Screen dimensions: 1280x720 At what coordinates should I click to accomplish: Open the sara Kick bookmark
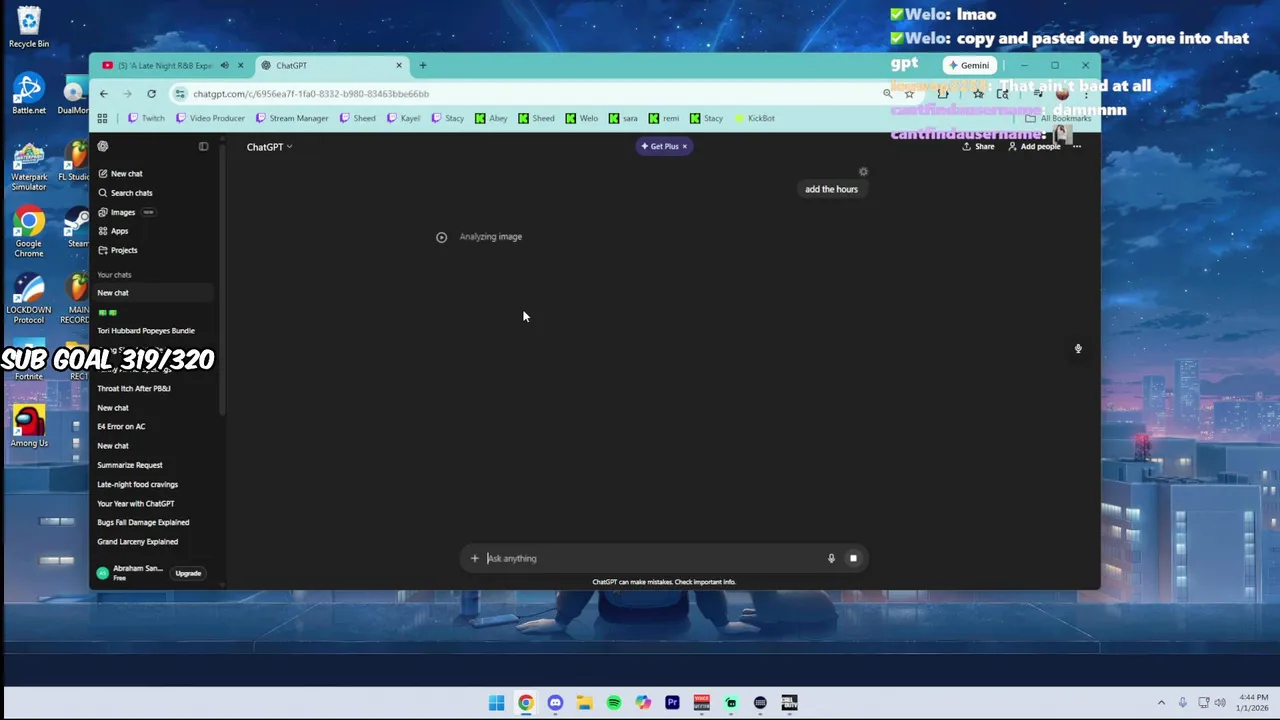pos(623,118)
